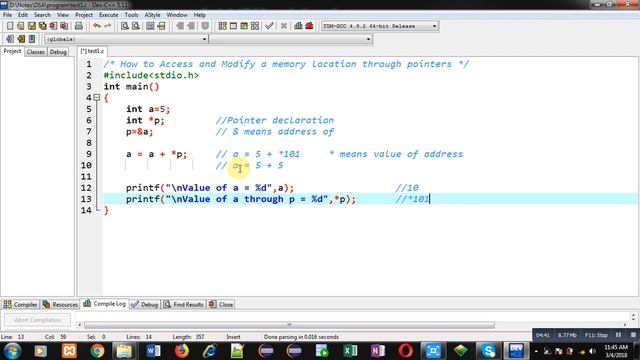The image size is (640, 360).
Task: Click the '//10' comment on line 12
Action: click(407, 188)
